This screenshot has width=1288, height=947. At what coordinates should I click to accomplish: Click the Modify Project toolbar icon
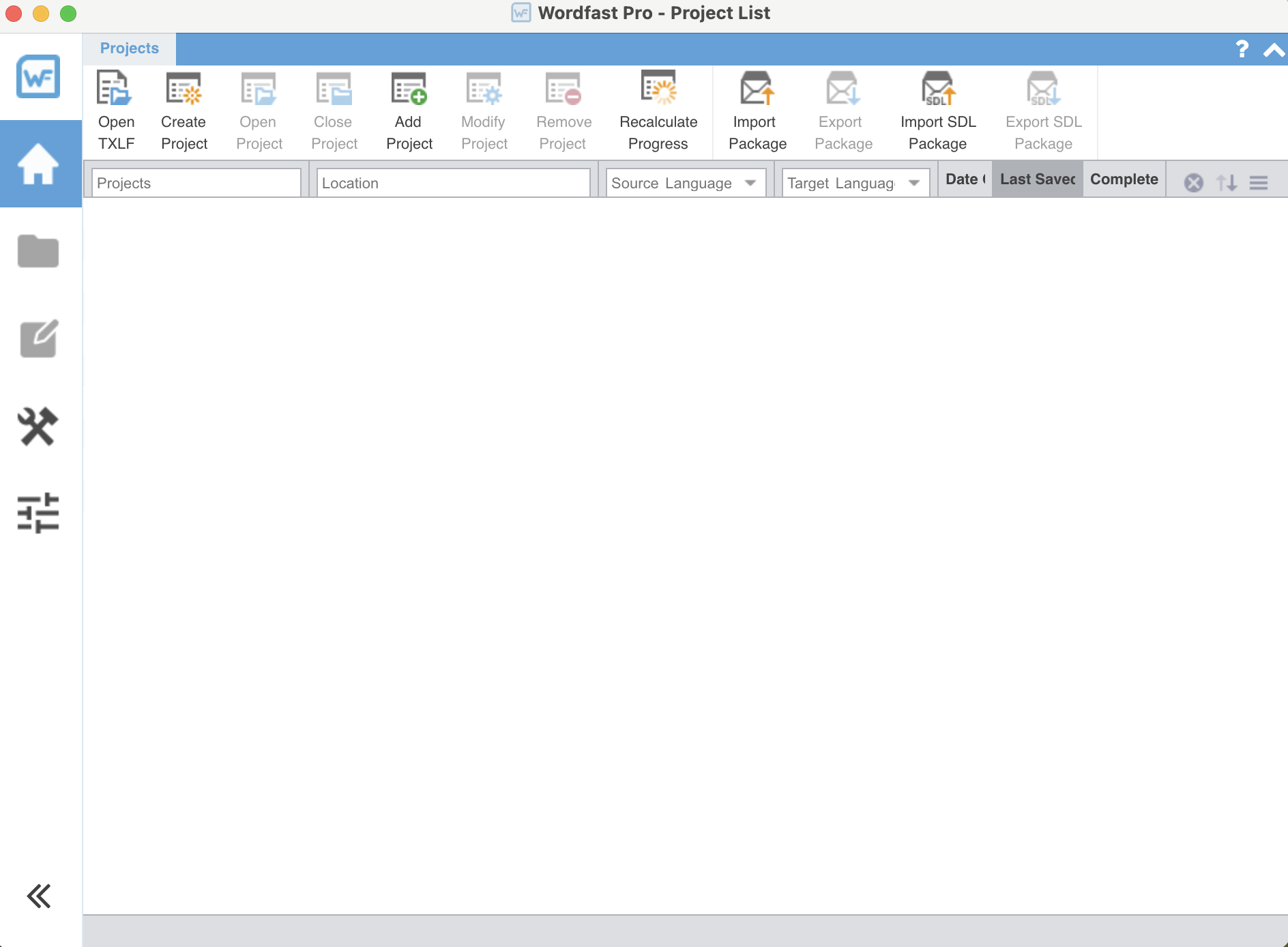pos(484,111)
